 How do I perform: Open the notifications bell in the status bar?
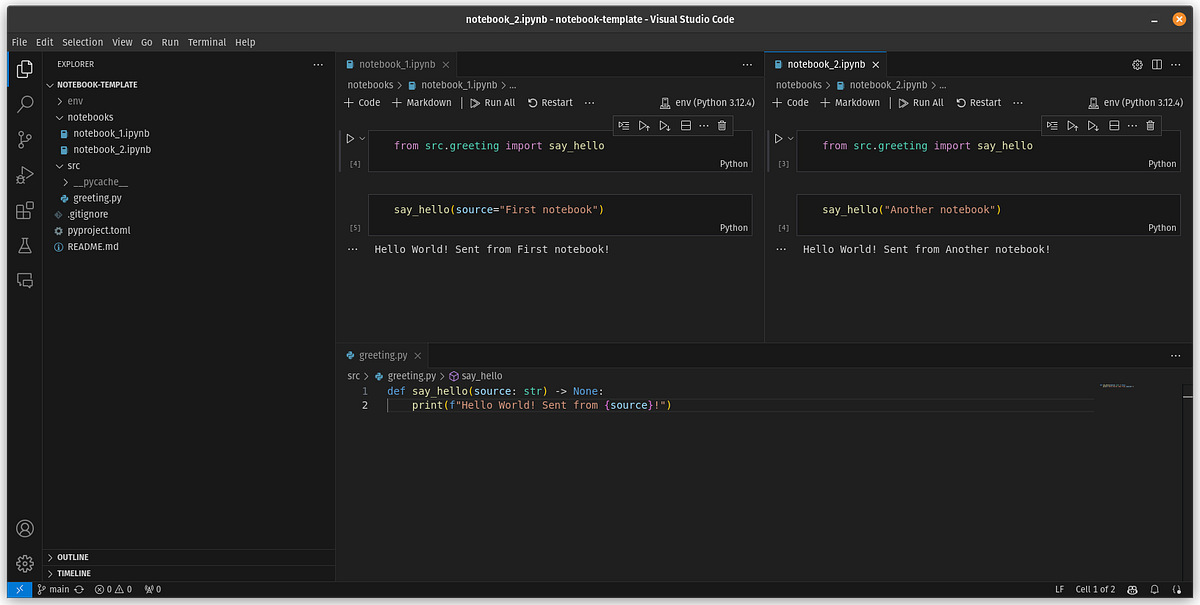(1155, 589)
